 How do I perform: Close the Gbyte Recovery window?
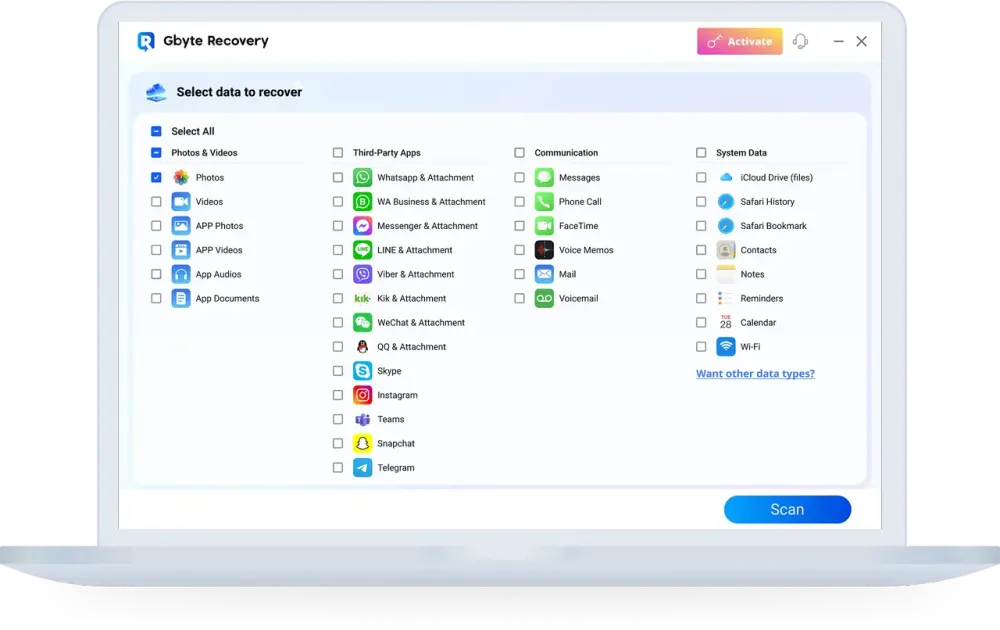pyautogui.click(x=862, y=41)
